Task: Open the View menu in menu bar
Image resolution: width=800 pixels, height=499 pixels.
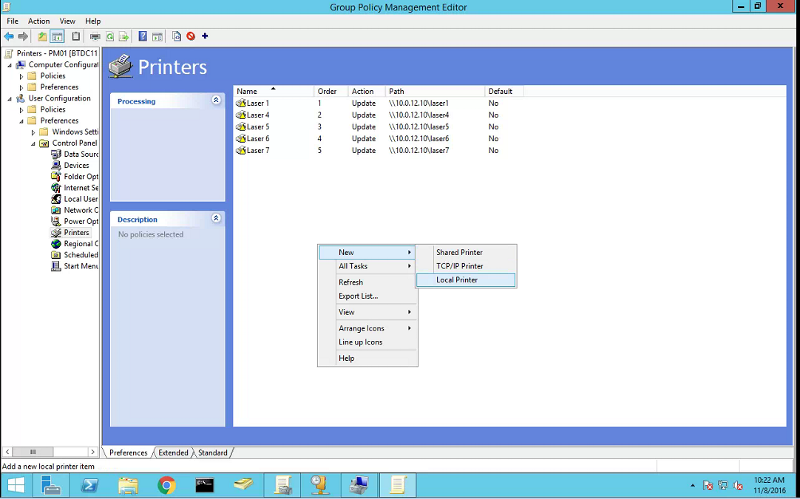Action: tap(67, 21)
